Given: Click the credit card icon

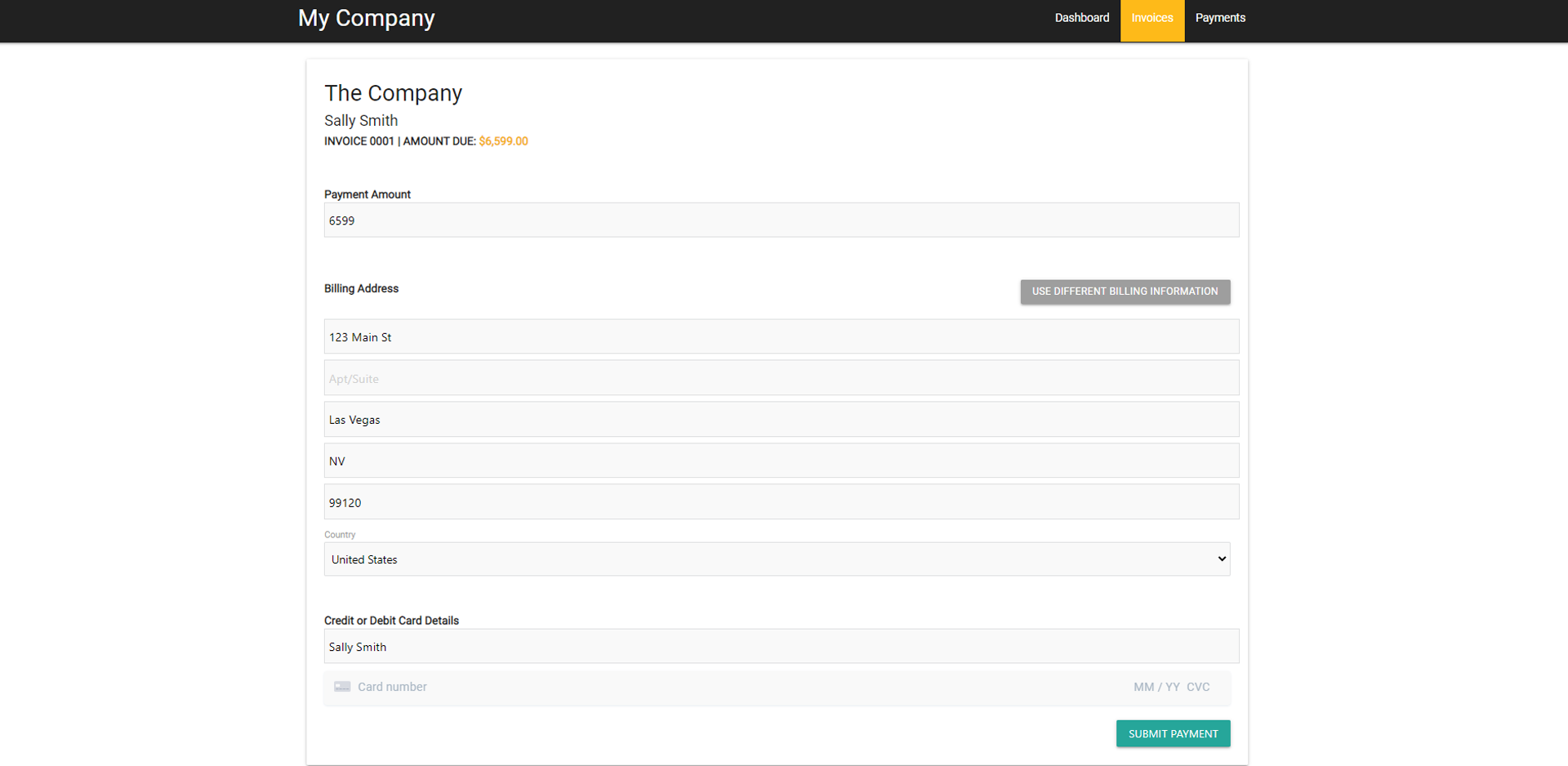Looking at the screenshot, I should (x=342, y=687).
